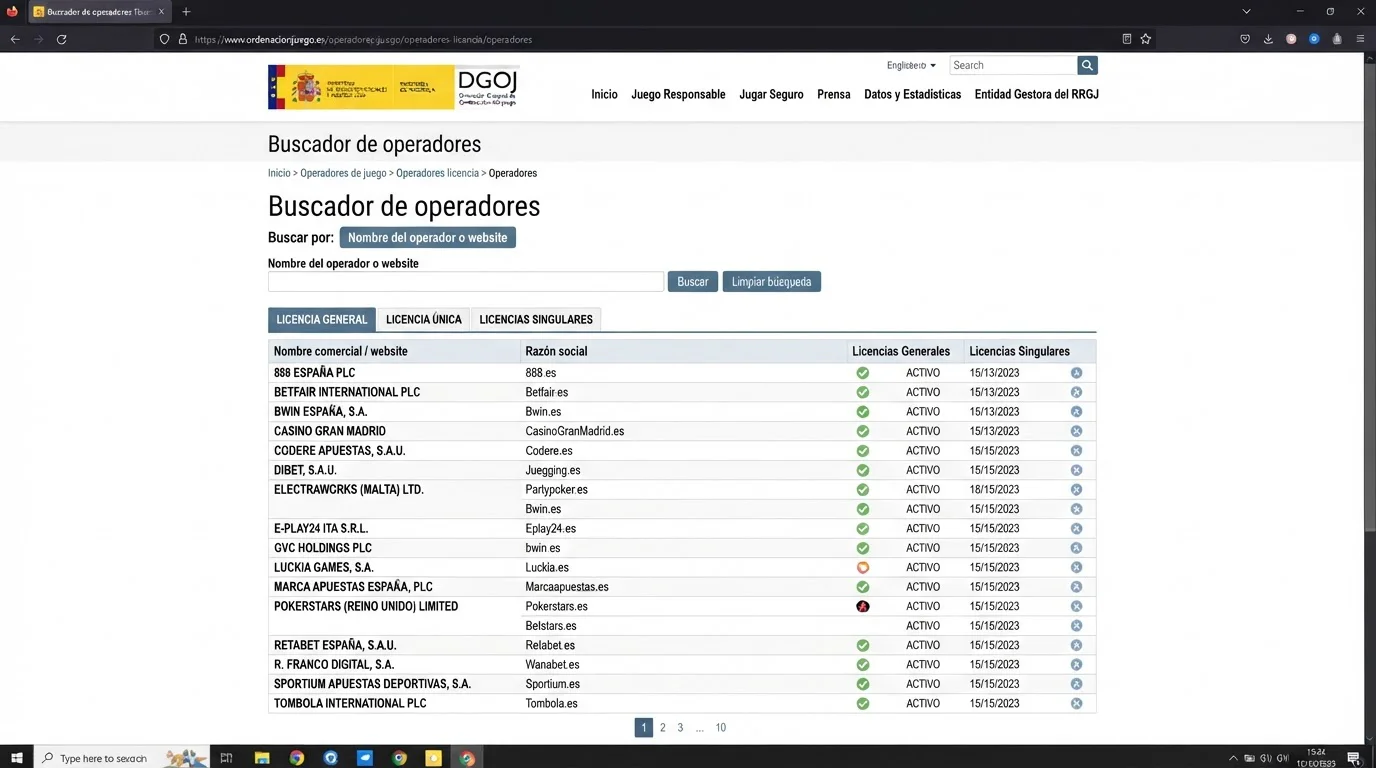This screenshot has width=1376, height=768.
Task: Open the Windows Start menu
Action: coord(16,758)
